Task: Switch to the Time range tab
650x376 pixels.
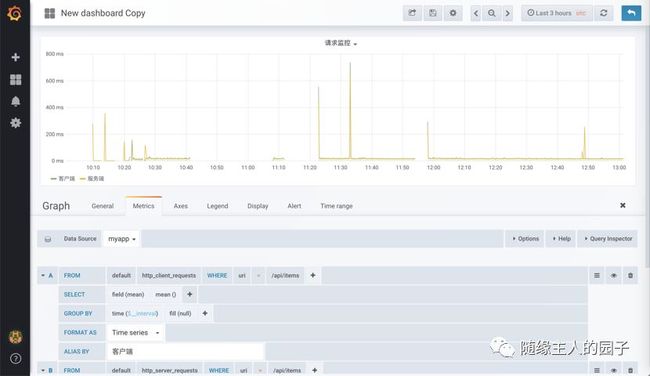Action: click(336, 206)
